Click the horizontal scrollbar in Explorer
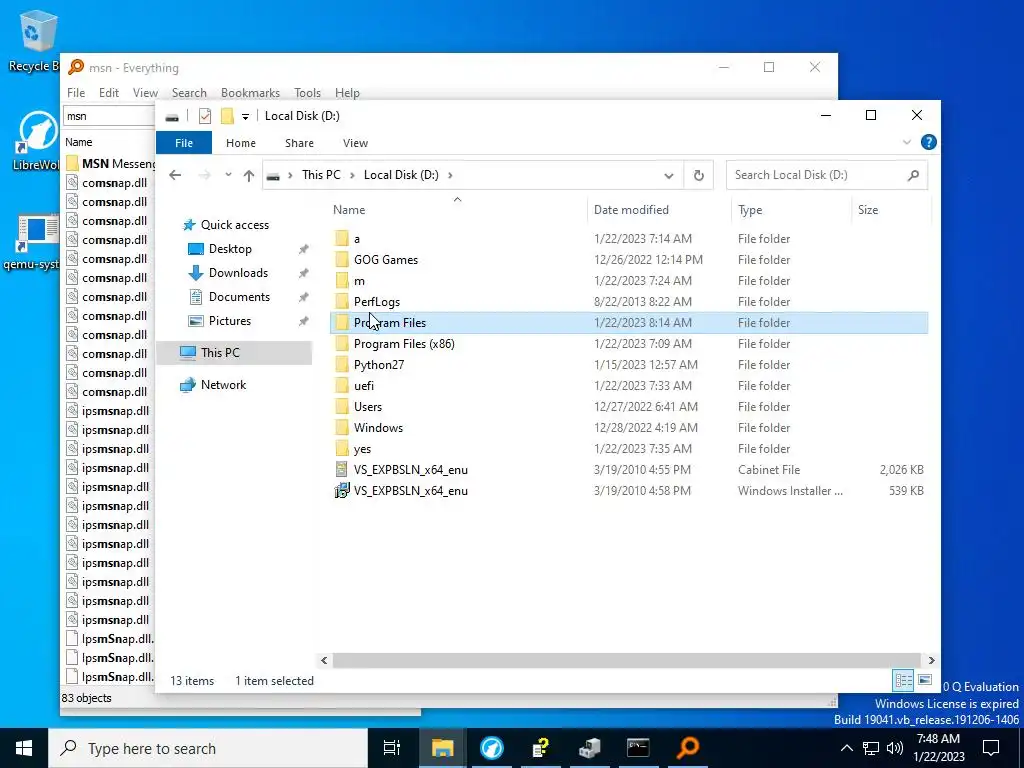This screenshot has width=1024, height=768. (626, 660)
